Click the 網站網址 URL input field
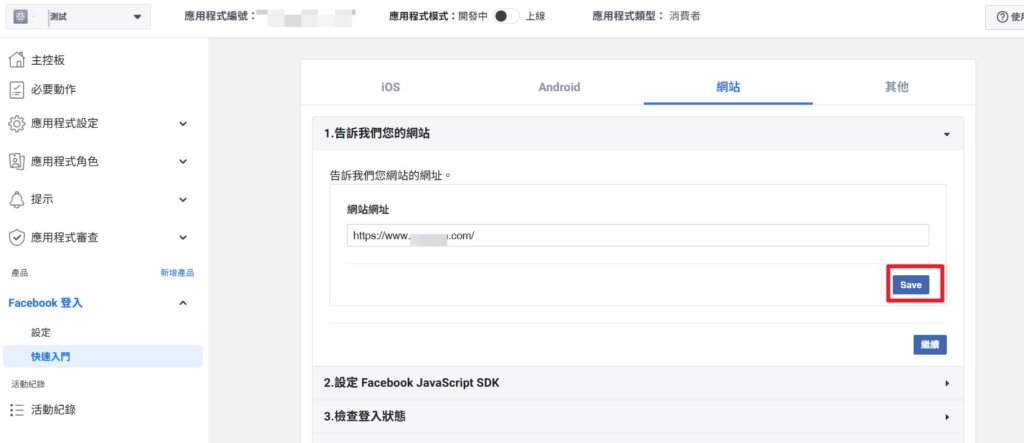1024x443 pixels. [x=638, y=236]
